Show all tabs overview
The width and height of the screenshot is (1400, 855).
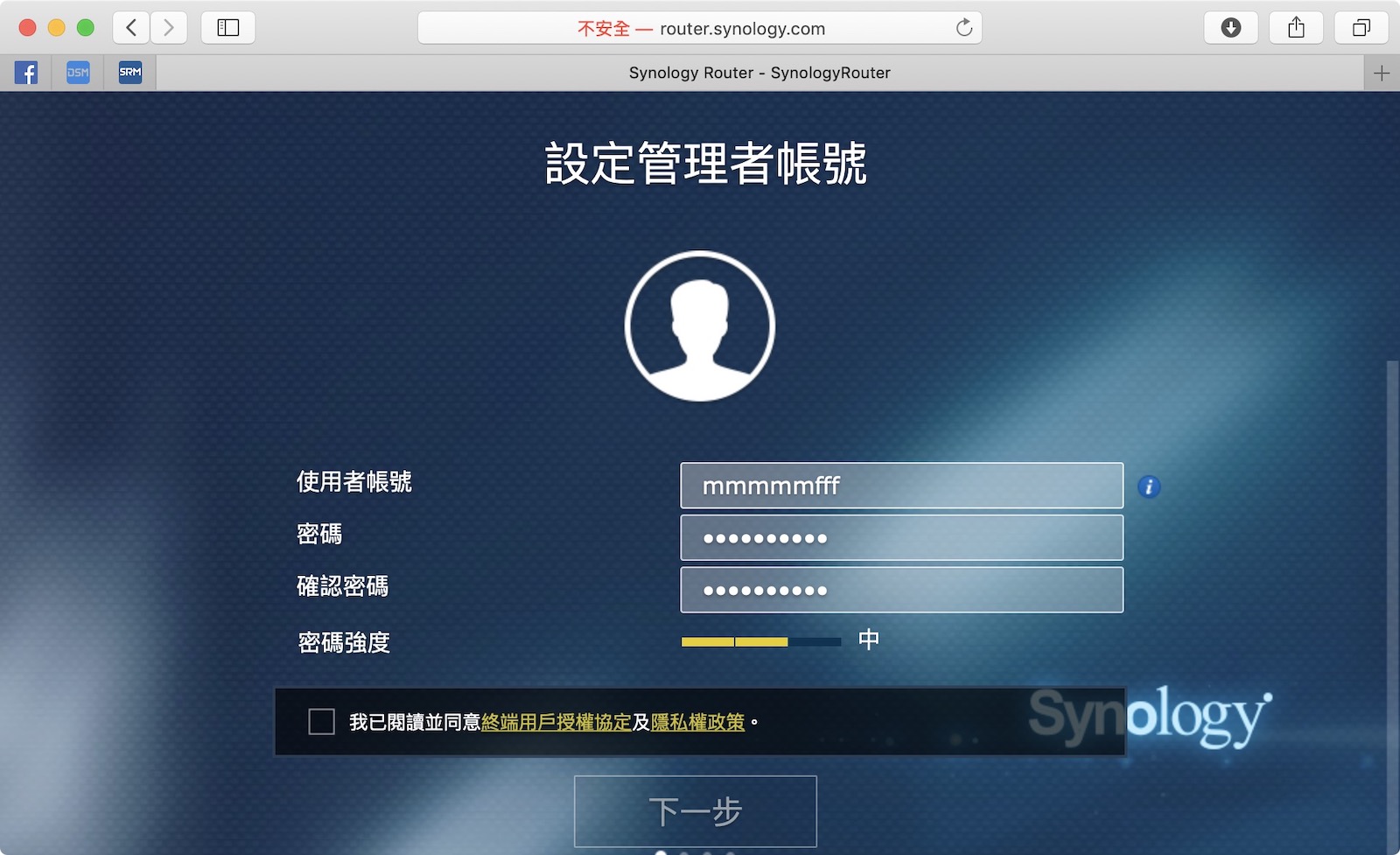click(x=1361, y=28)
